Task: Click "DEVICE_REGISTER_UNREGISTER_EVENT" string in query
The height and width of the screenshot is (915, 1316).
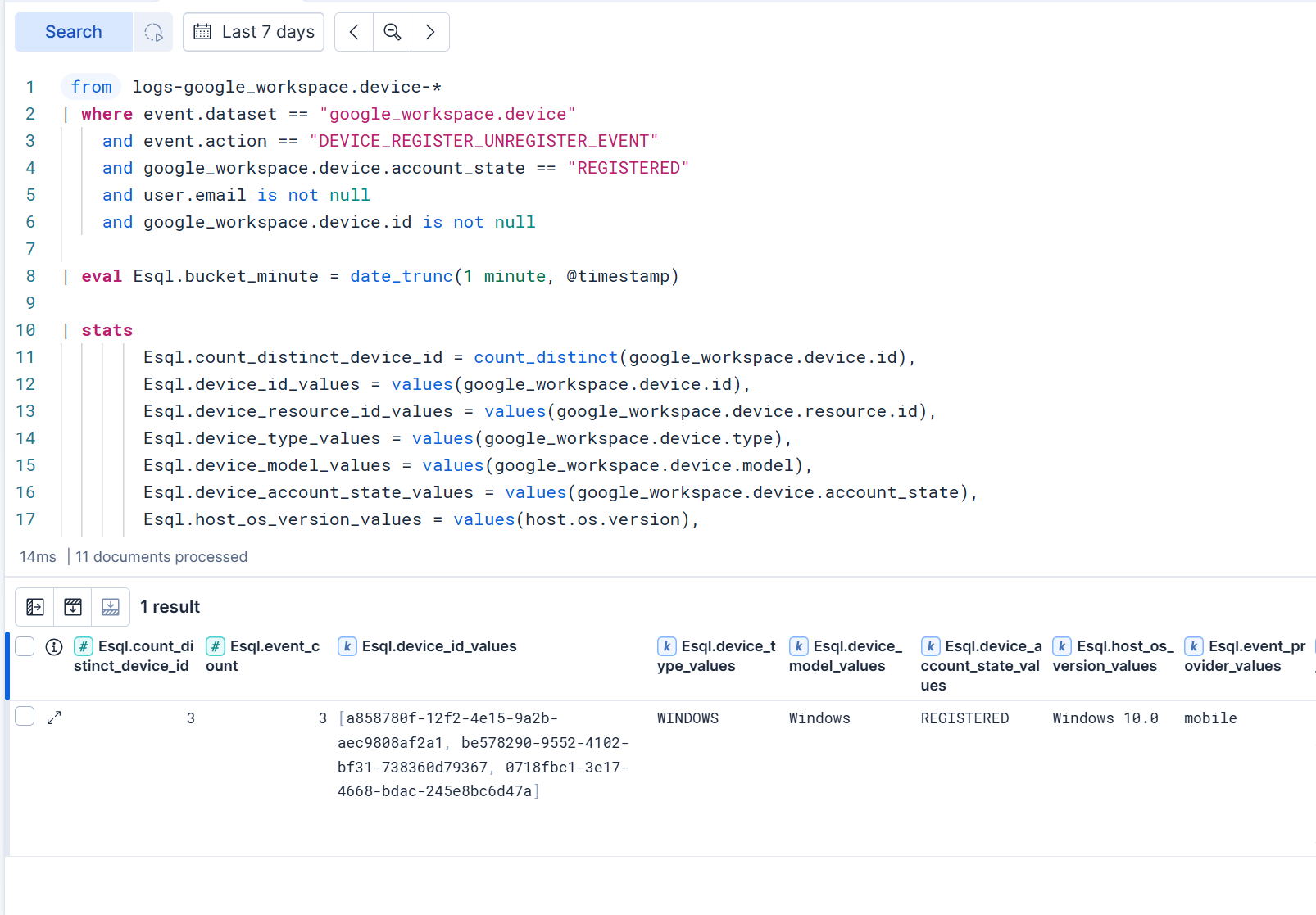Action: pyautogui.click(x=483, y=141)
